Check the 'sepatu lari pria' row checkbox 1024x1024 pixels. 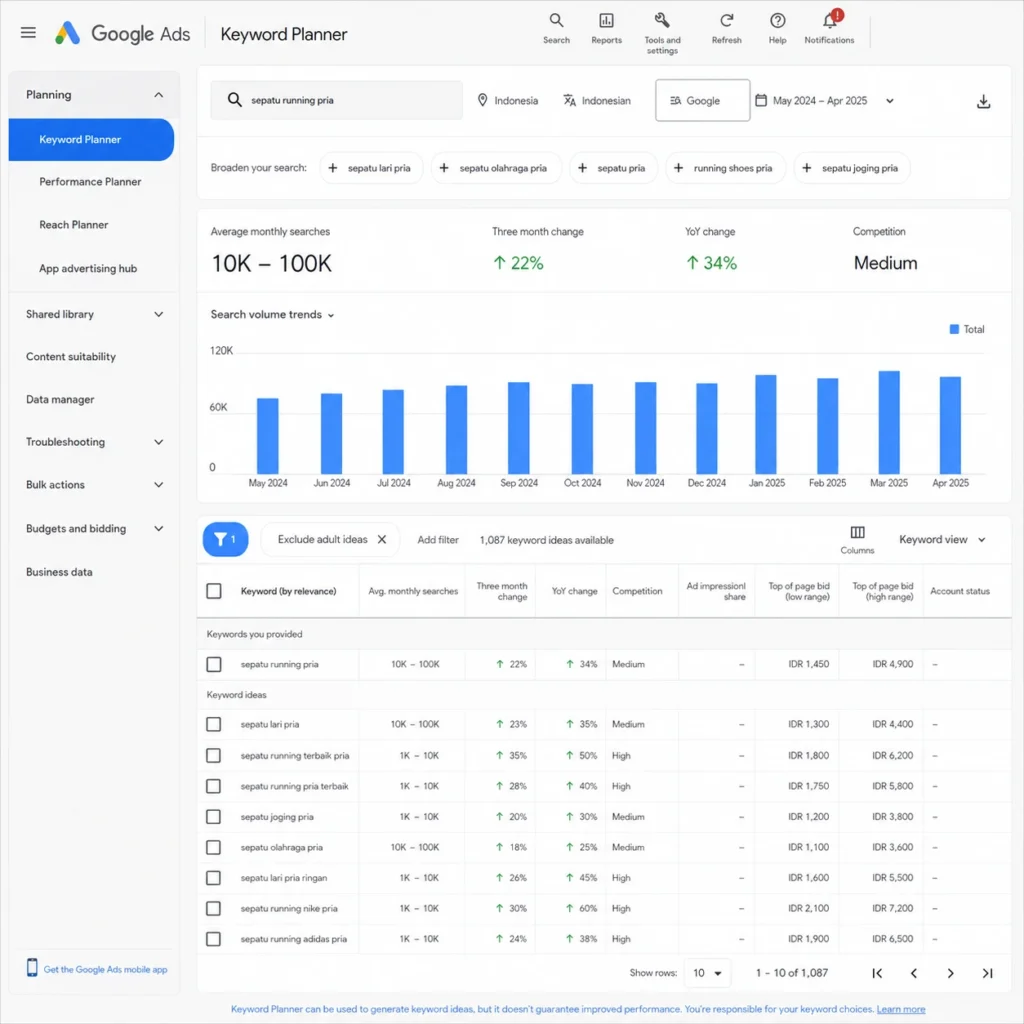[214, 724]
